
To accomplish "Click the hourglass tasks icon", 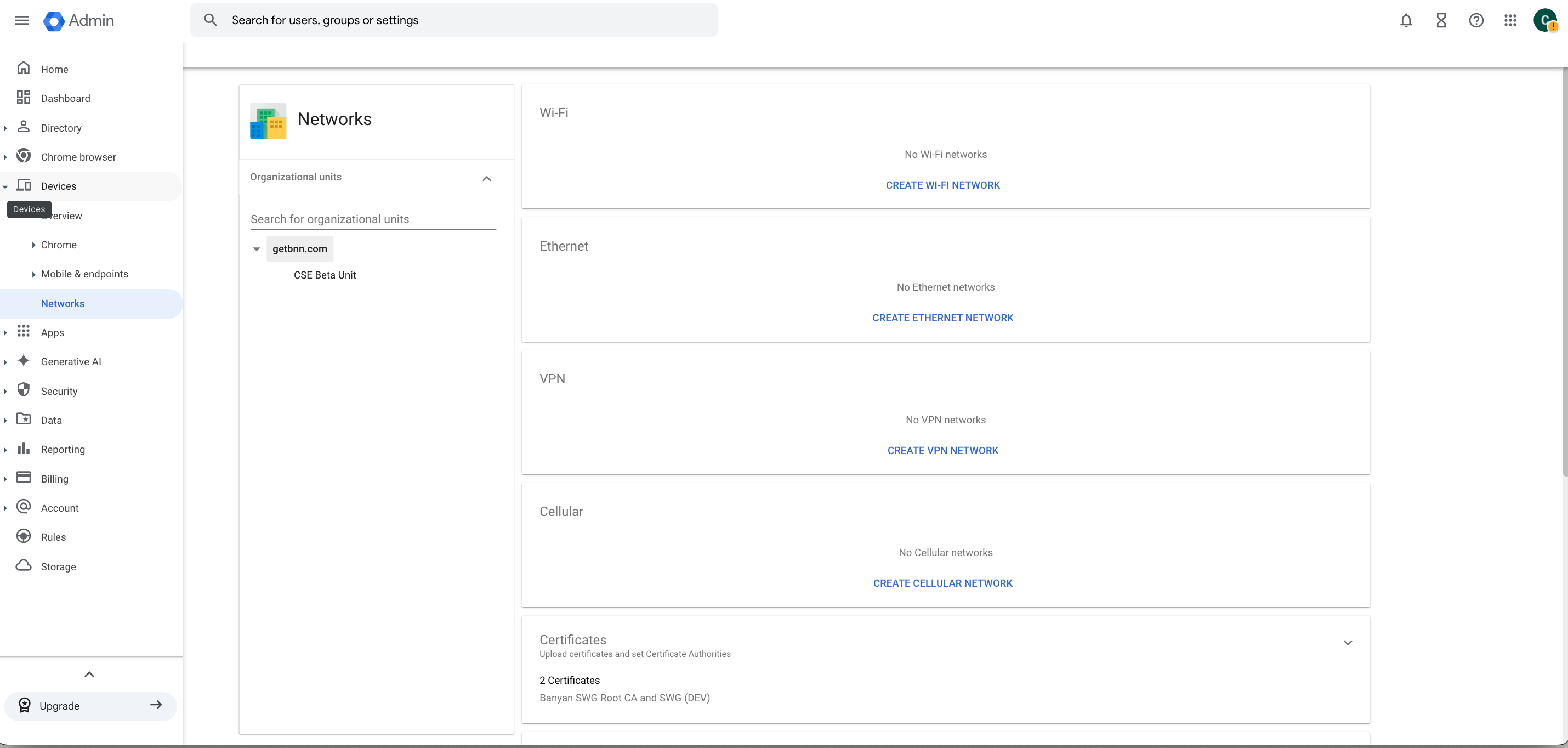I will tap(1441, 20).
